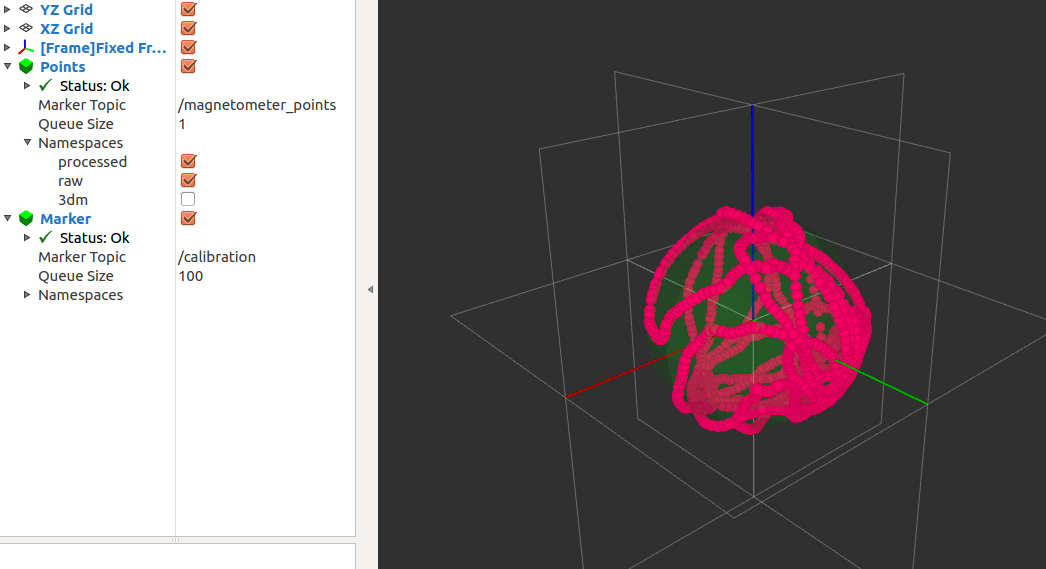Enable the 3dm namespace checkbox
The image size is (1046, 569).
click(188, 200)
